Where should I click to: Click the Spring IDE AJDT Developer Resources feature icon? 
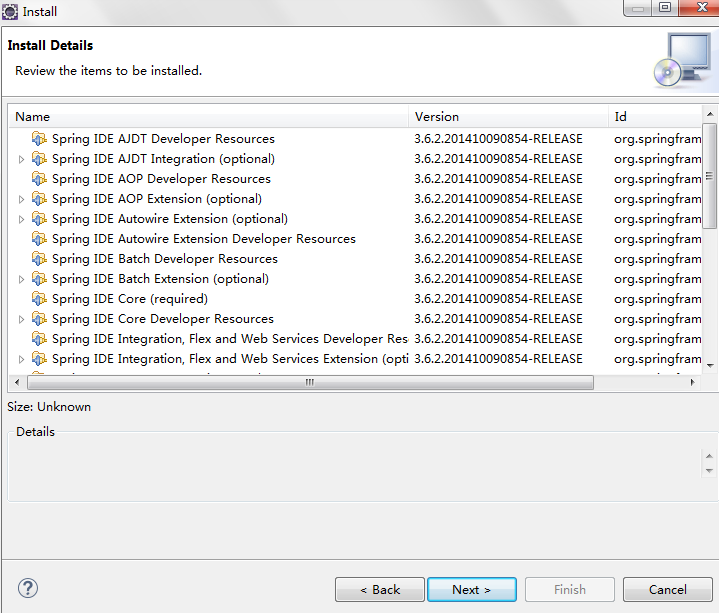(39, 138)
